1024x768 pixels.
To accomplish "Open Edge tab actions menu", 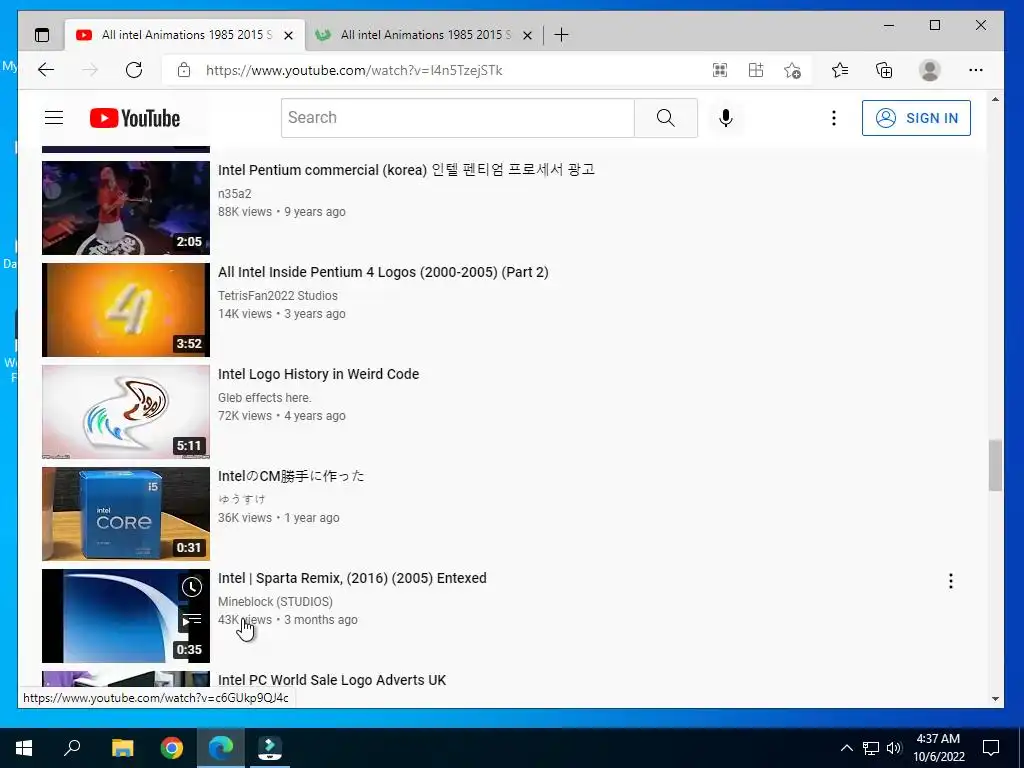I will (42, 35).
